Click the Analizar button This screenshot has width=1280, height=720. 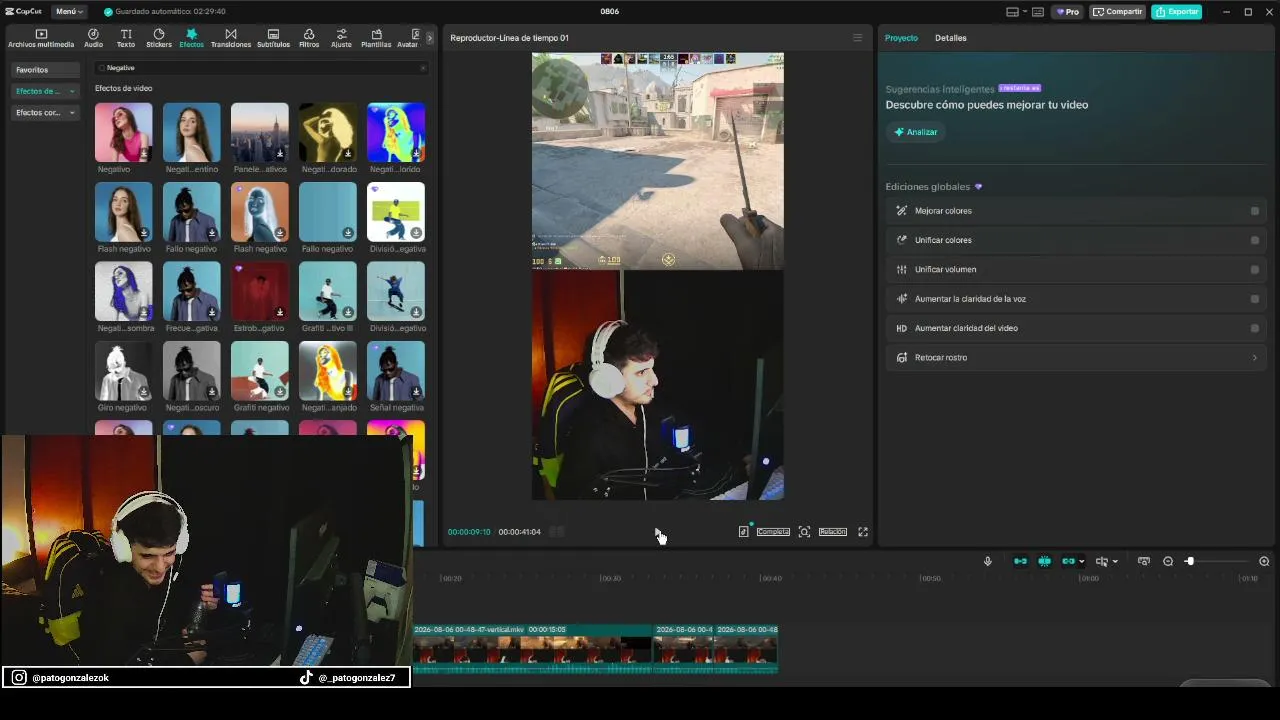point(916,132)
